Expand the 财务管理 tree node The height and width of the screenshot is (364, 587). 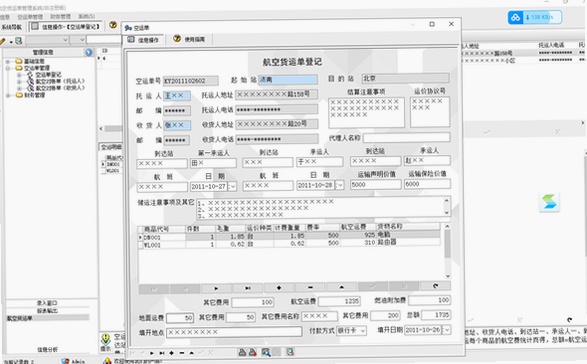pos(8,95)
